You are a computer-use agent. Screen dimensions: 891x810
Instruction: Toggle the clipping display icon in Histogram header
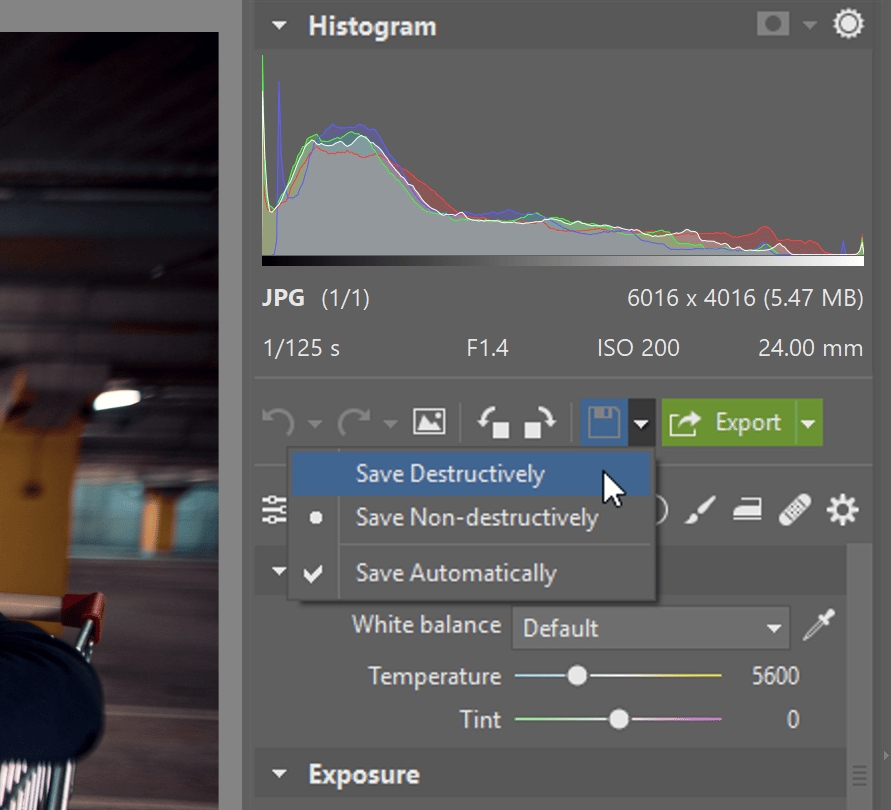click(773, 24)
